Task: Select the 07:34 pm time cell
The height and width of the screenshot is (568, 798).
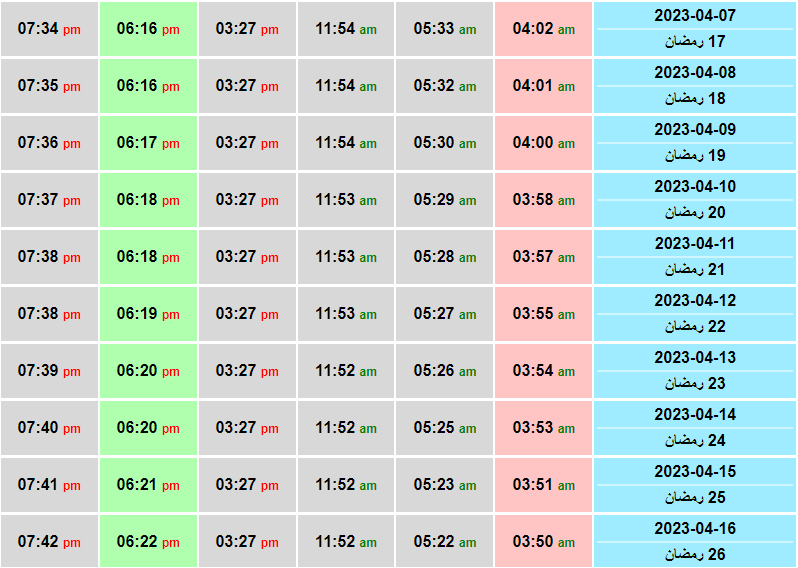Action: [x=49, y=29]
